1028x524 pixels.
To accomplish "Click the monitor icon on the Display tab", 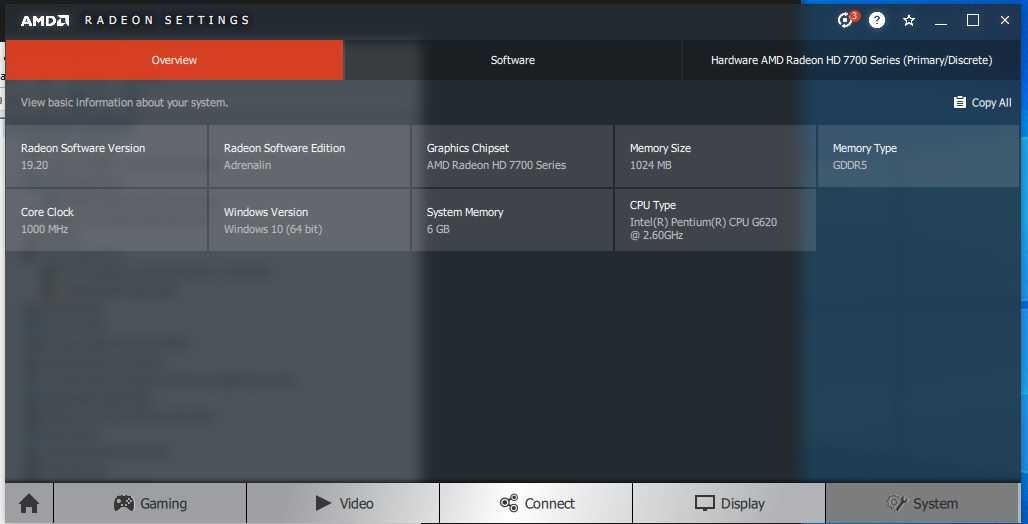I will coord(704,503).
